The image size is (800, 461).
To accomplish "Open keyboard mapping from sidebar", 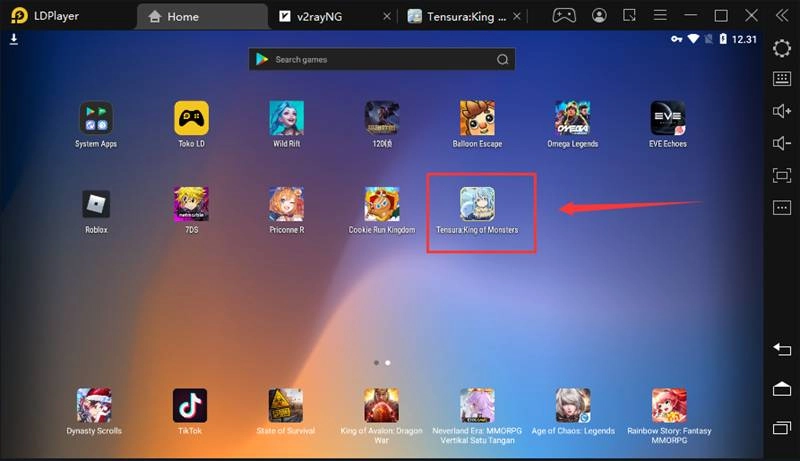I will [x=782, y=80].
